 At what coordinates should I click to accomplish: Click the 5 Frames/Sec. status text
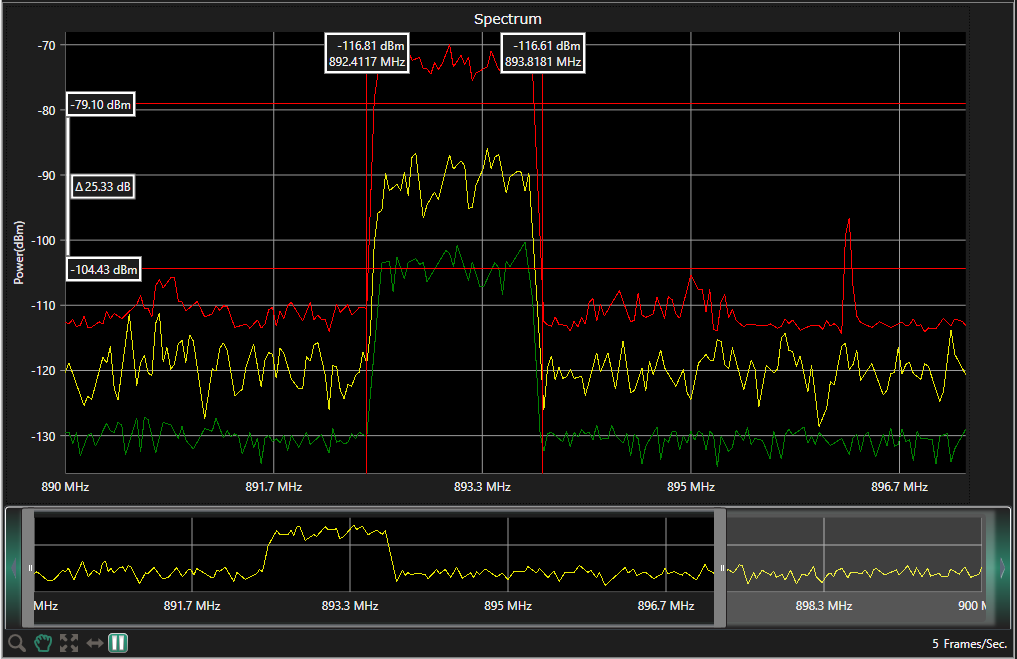click(969, 643)
